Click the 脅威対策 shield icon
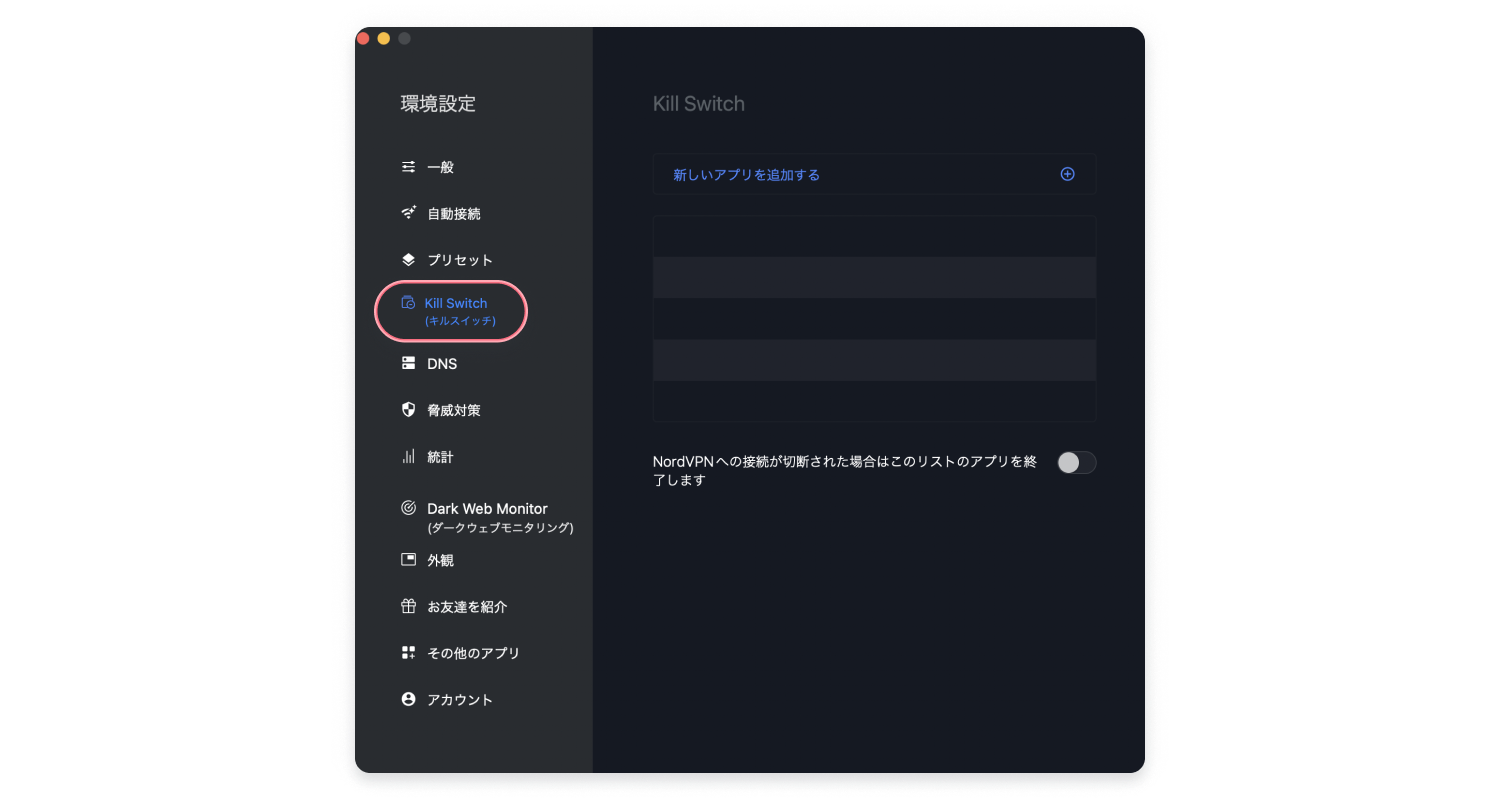Viewport: 1500px width, 800px height. [408, 409]
